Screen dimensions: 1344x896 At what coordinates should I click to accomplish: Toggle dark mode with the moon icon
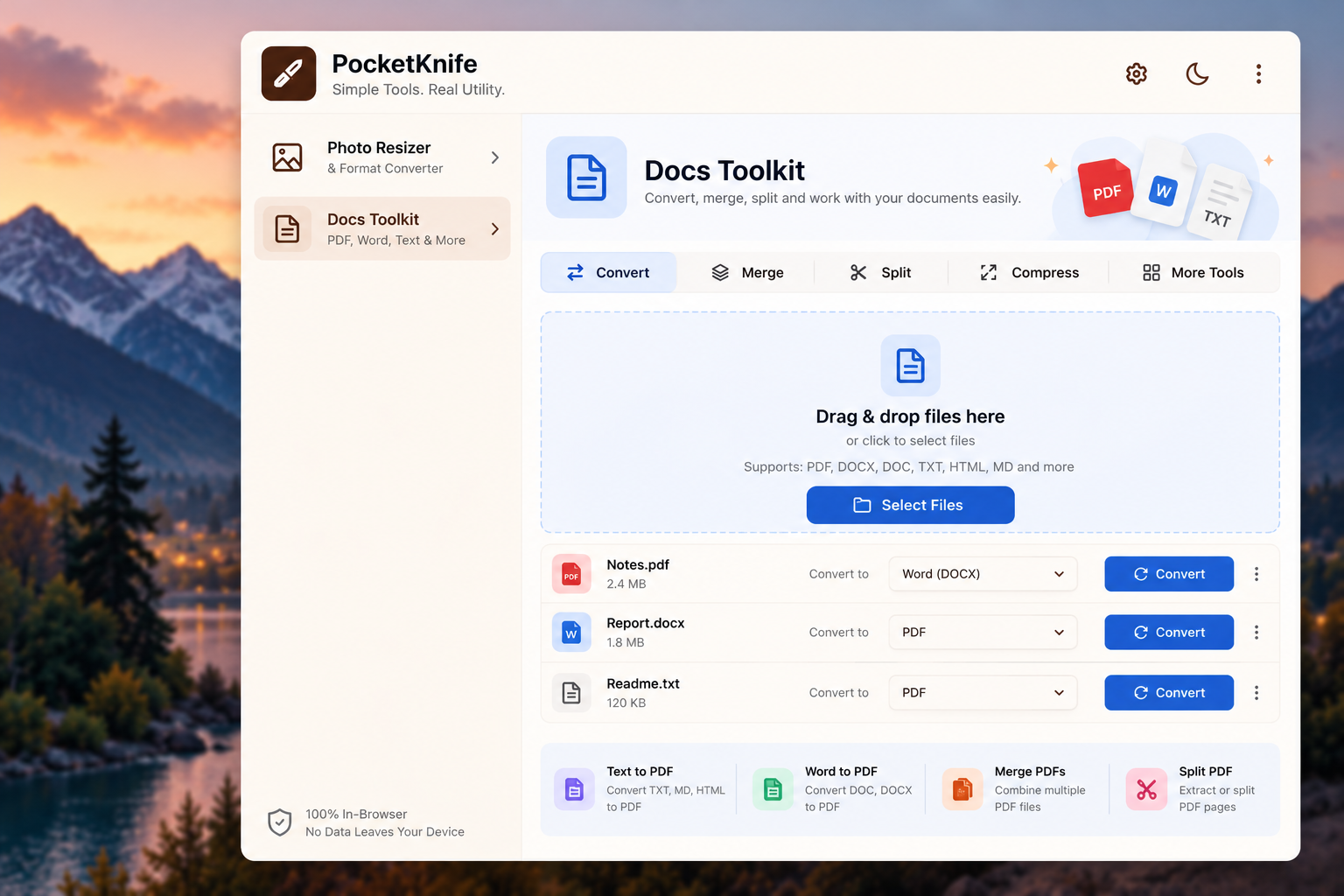1197,73
